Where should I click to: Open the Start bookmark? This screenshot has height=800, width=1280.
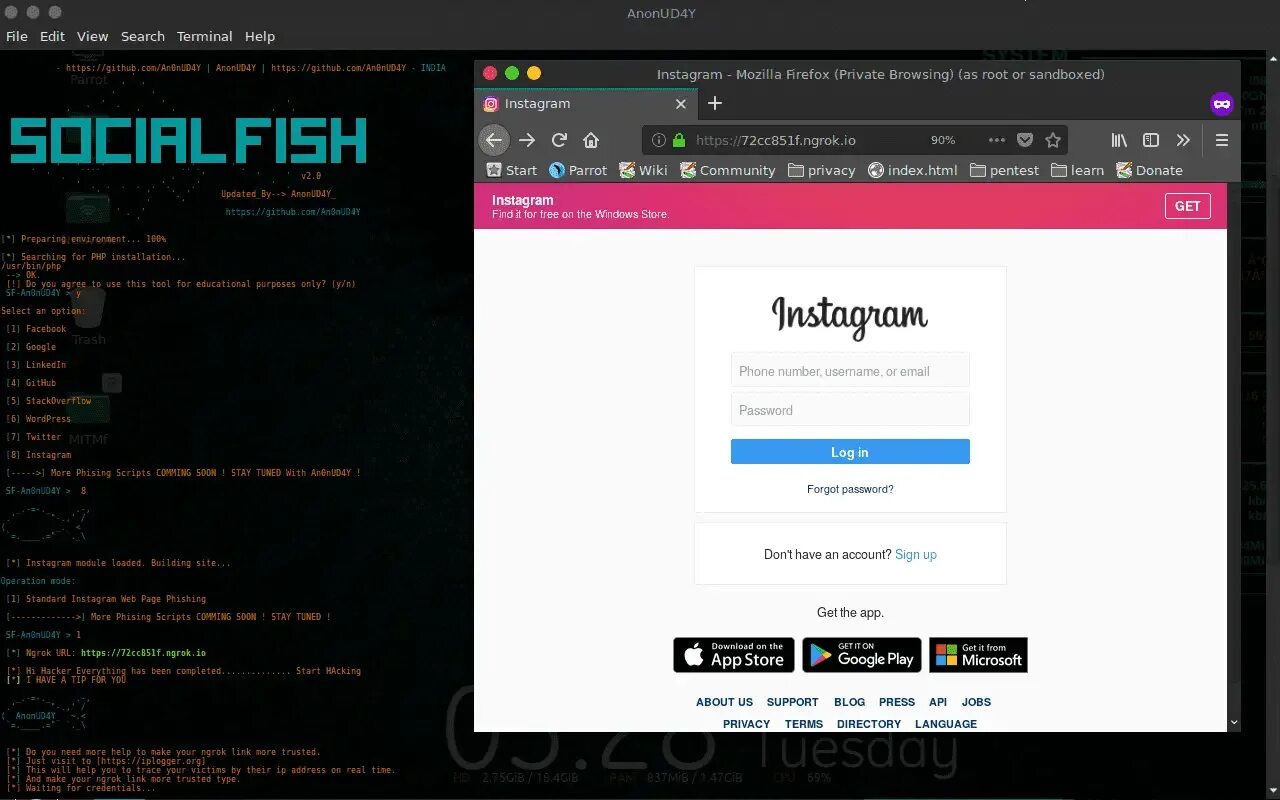pos(511,170)
